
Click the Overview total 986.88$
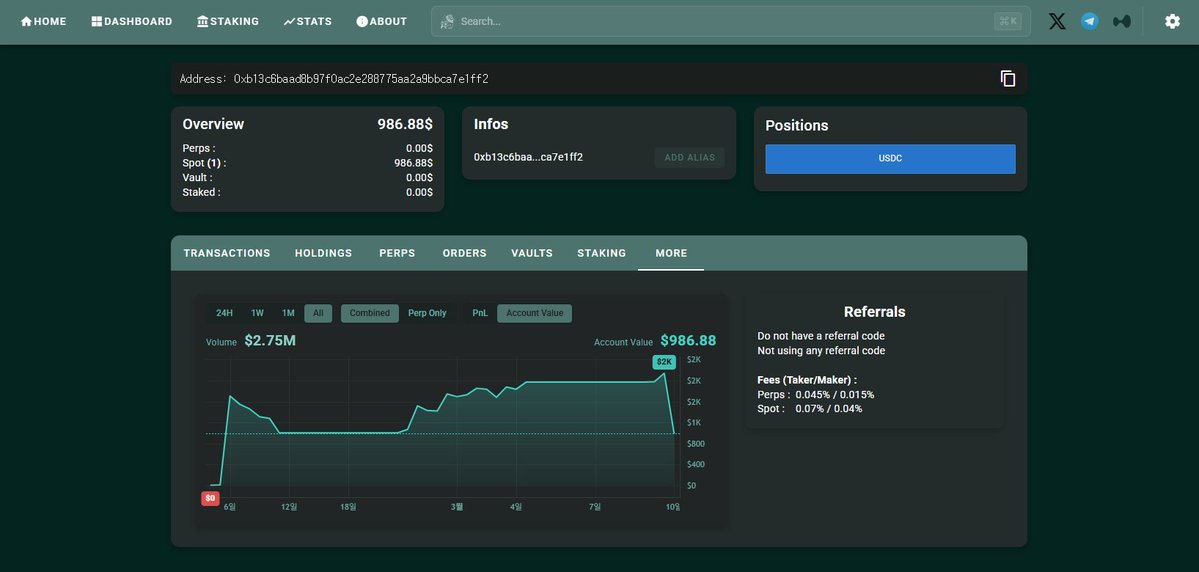click(x=405, y=124)
